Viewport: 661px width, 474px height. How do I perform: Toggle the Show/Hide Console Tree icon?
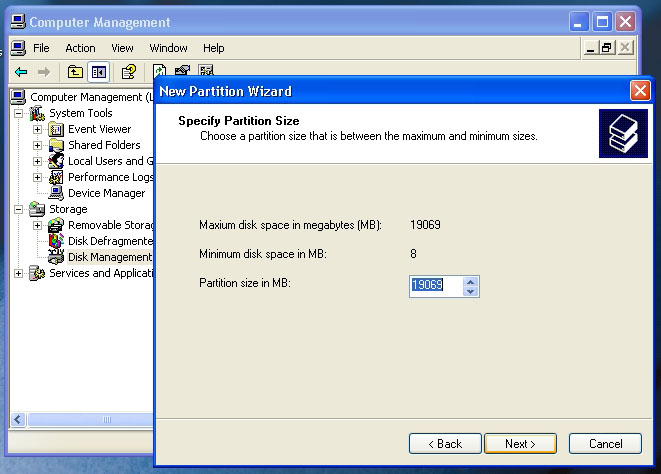pos(98,72)
